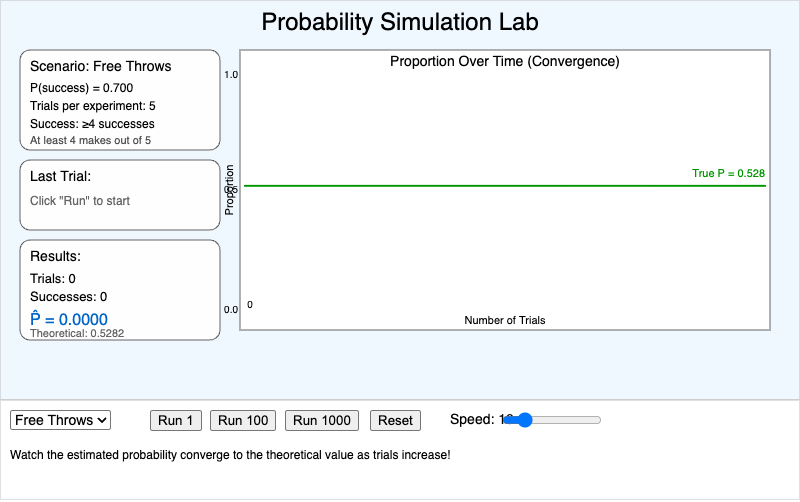Click the Success: ≥4 successes line

(92, 124)
